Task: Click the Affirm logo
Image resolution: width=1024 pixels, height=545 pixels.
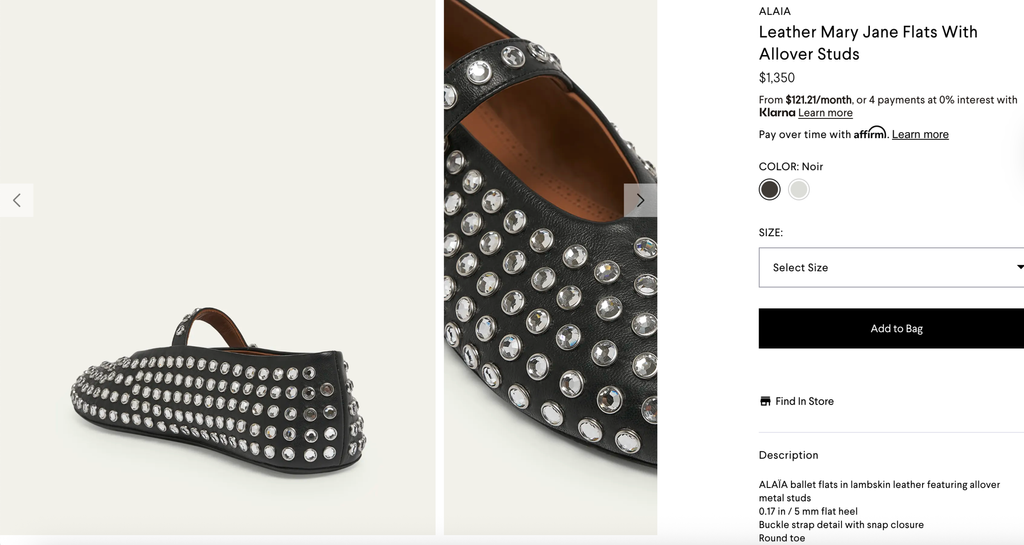Action: (x=870, y=134)
